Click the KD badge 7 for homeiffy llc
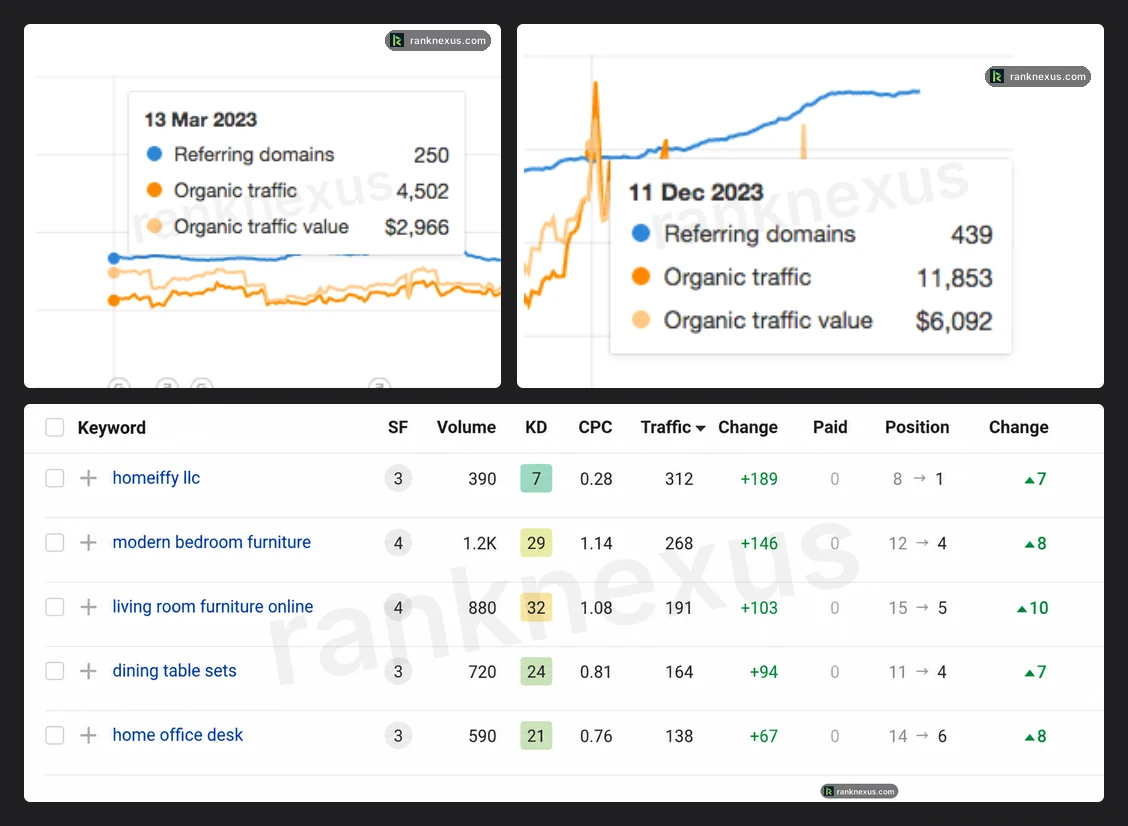 [x=536, y=478]
